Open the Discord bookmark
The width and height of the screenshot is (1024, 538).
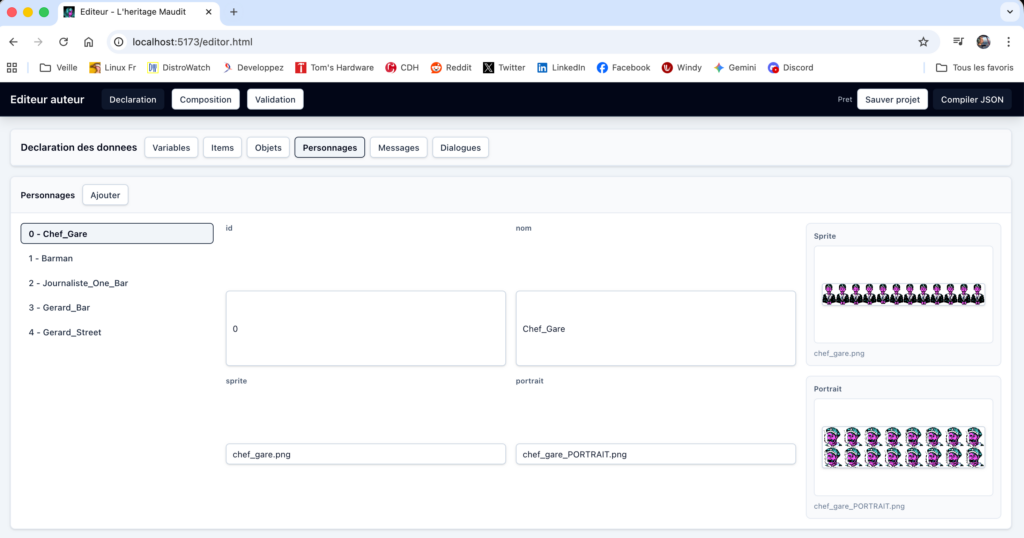click(790, 67)
